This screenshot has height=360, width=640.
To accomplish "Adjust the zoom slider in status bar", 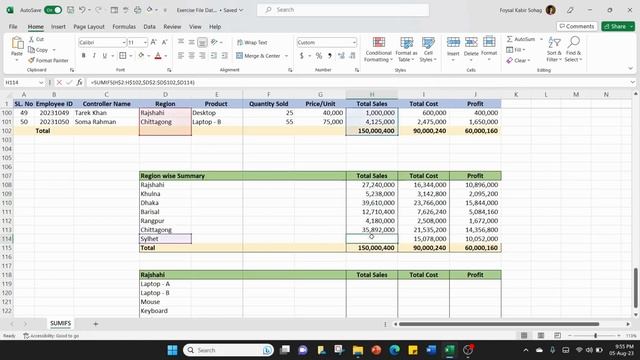I will click(596, 336).
